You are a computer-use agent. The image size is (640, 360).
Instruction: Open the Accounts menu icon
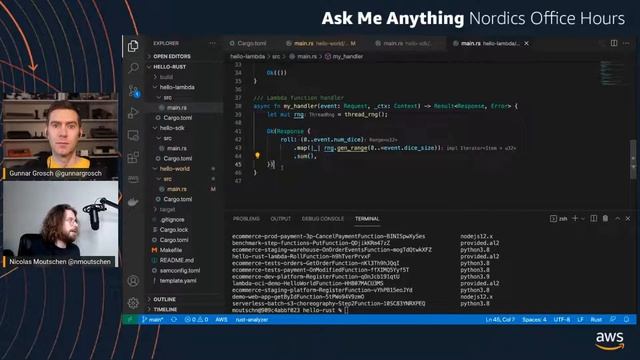point(133,281)
